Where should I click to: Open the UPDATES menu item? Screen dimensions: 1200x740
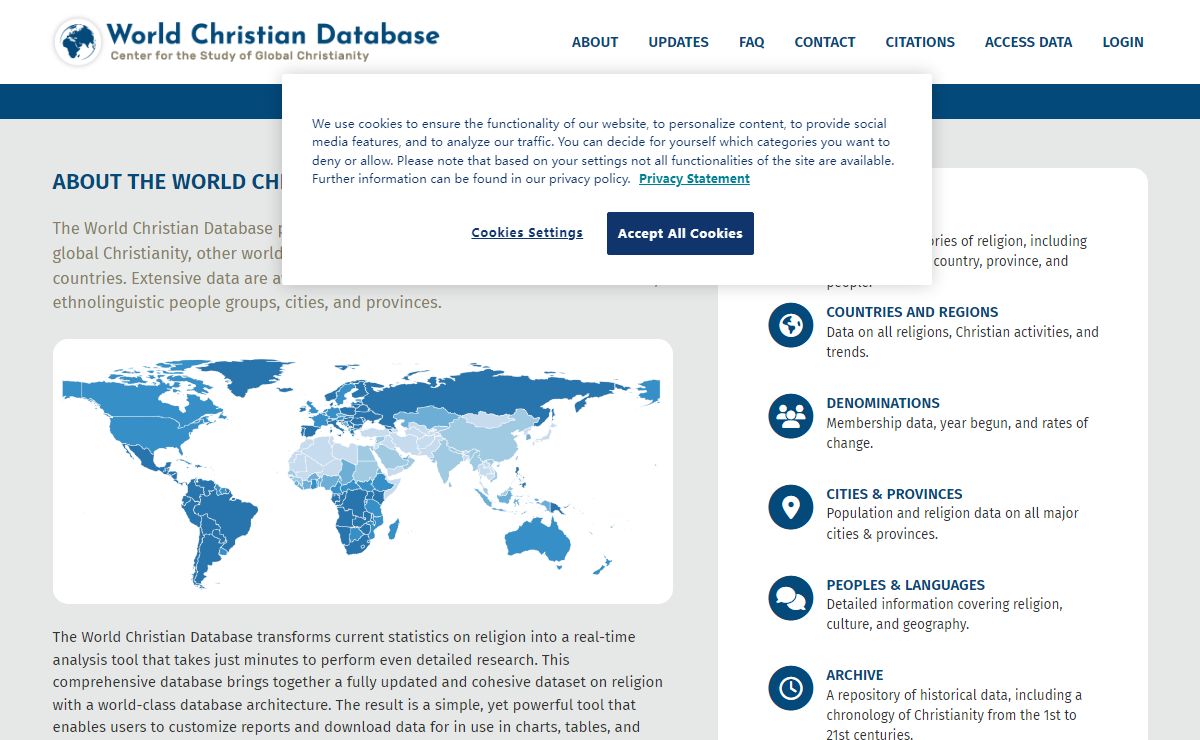point(678,42)
